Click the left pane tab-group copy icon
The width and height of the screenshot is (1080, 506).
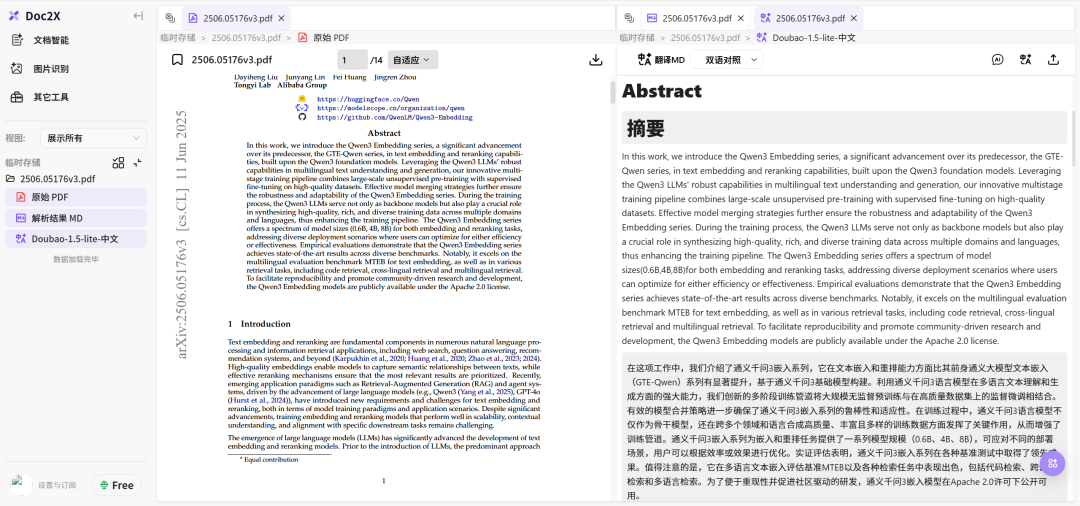point(169,18)
